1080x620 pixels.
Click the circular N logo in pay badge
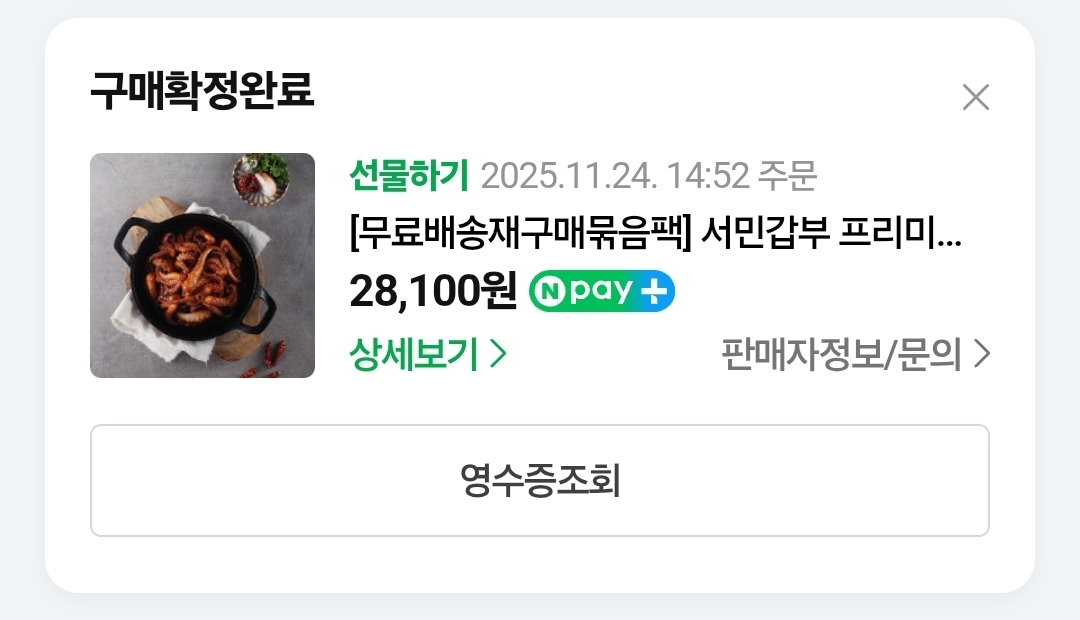(550, 291)
